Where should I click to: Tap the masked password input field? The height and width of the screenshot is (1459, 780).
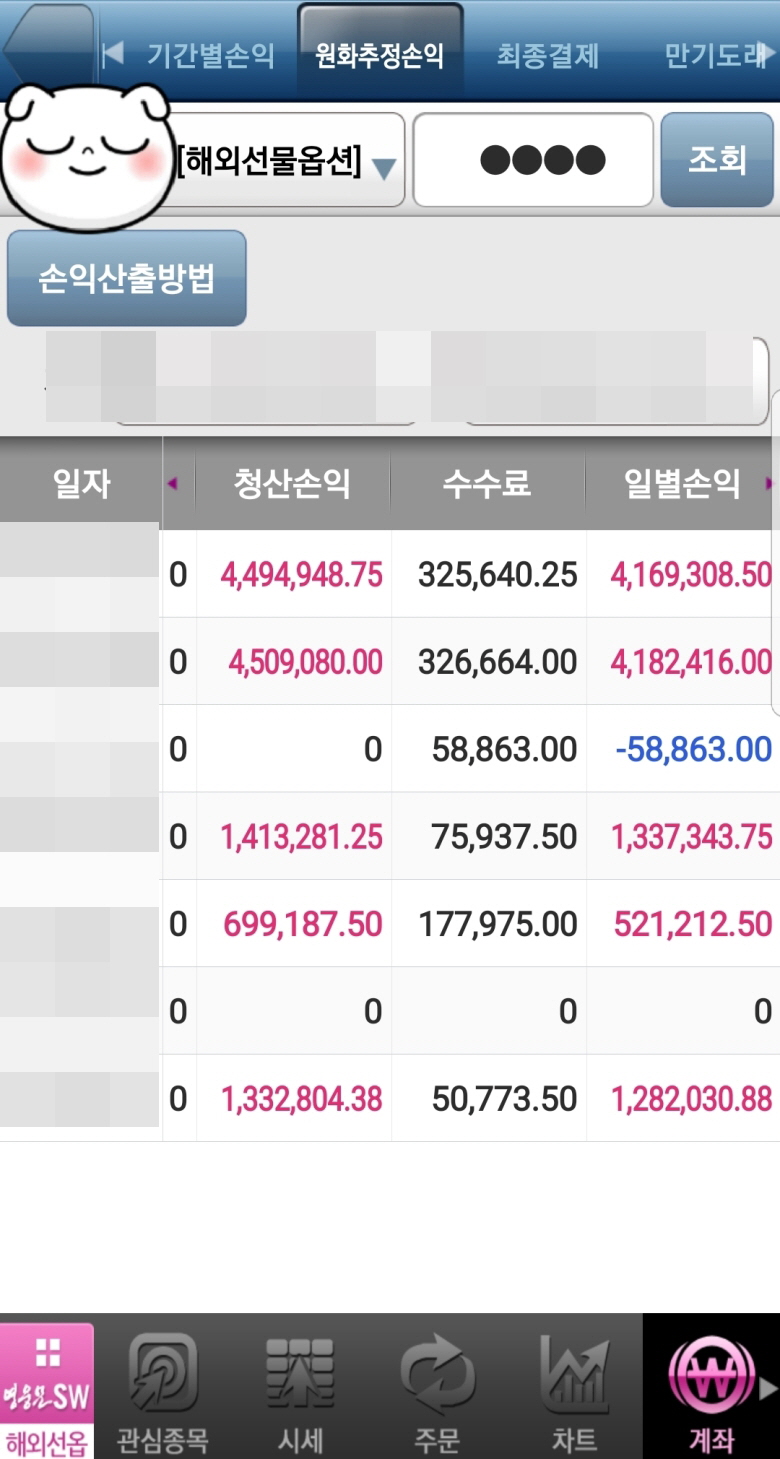532,160
